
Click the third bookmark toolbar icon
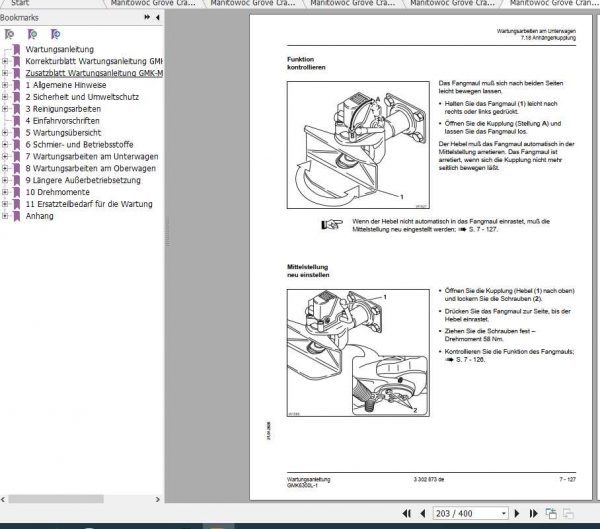coord(55,34)
